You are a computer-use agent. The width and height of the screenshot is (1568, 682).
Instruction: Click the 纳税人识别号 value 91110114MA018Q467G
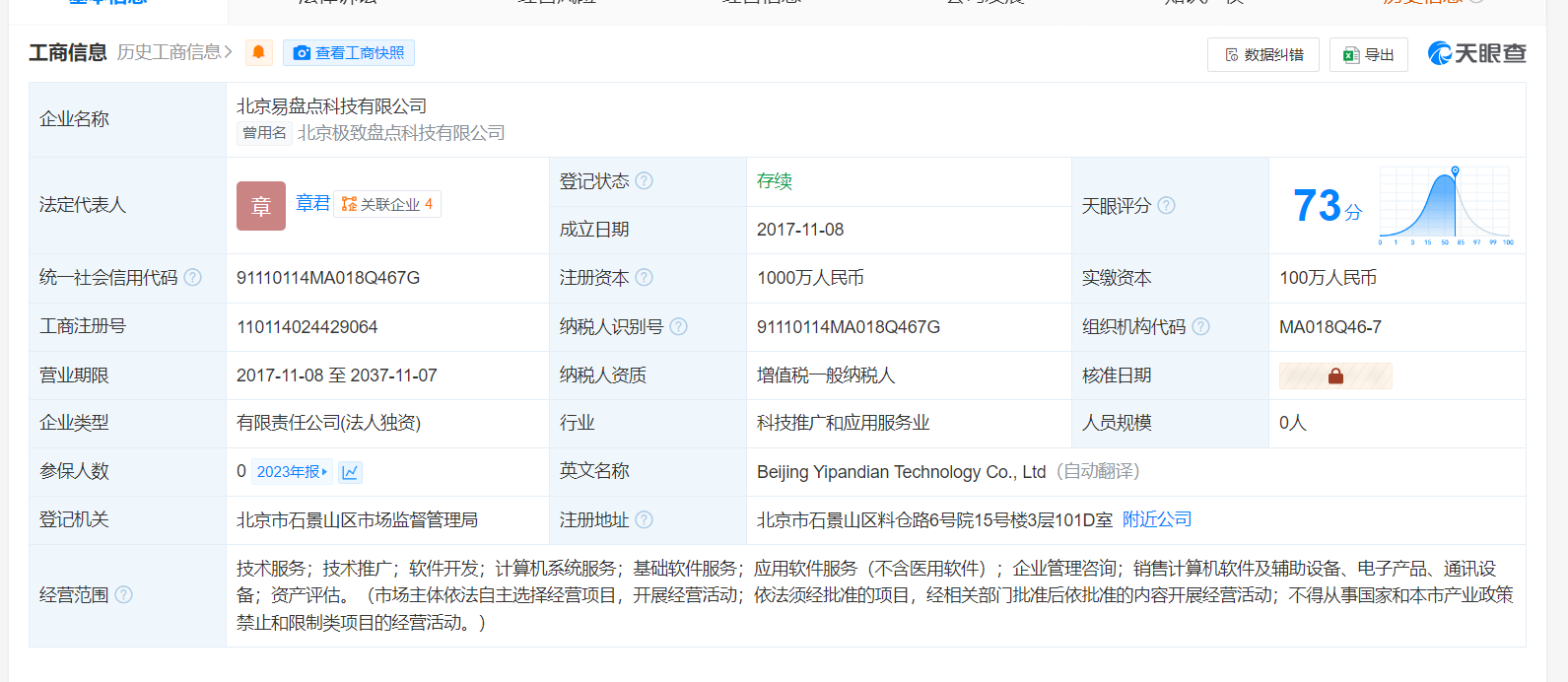coord(849,326)
